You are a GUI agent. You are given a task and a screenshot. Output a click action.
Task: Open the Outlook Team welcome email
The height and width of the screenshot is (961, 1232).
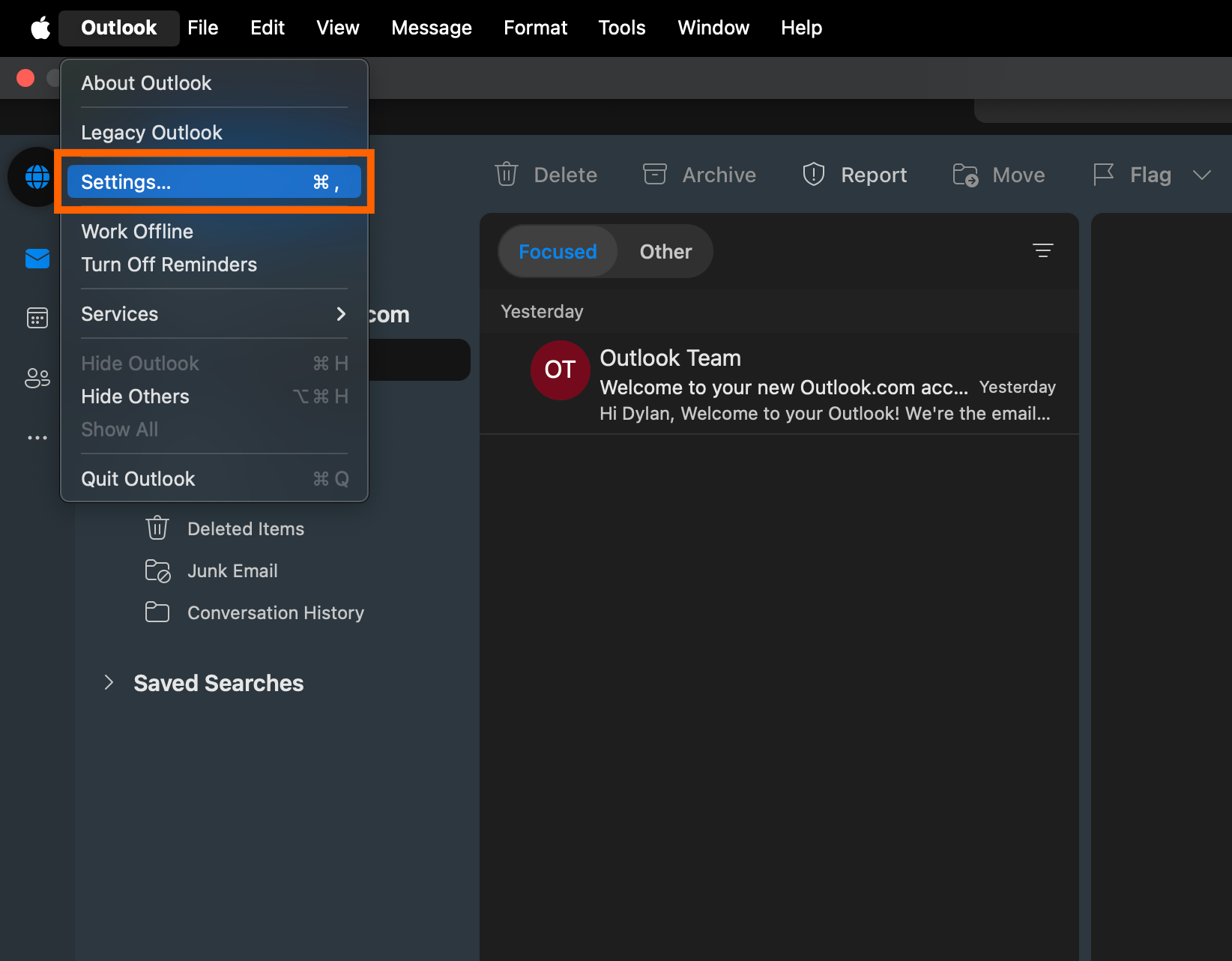pyautogui.click(x=779, y=384)
